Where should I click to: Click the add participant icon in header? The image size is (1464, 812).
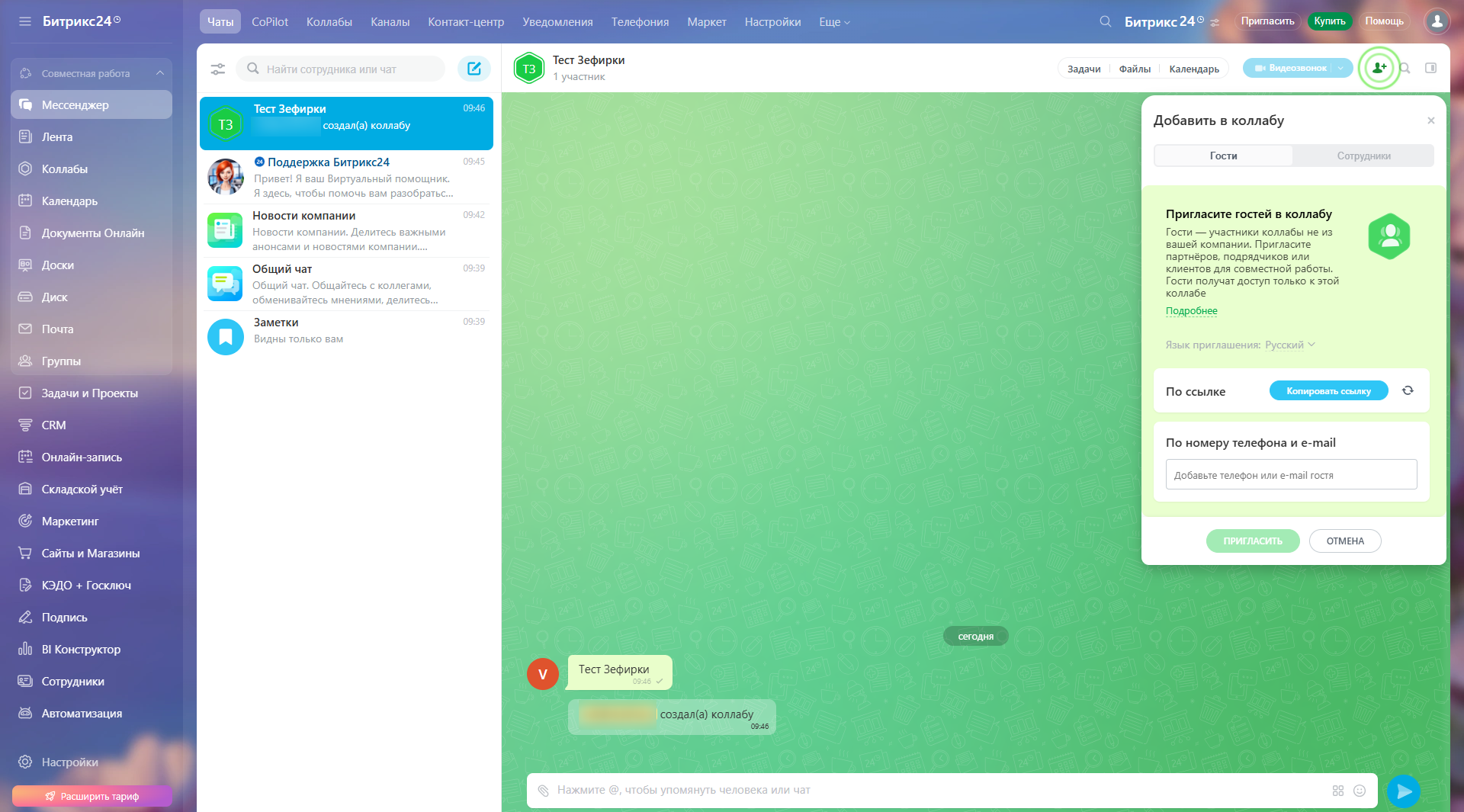pyautogui.click(x=1379, y=68)
